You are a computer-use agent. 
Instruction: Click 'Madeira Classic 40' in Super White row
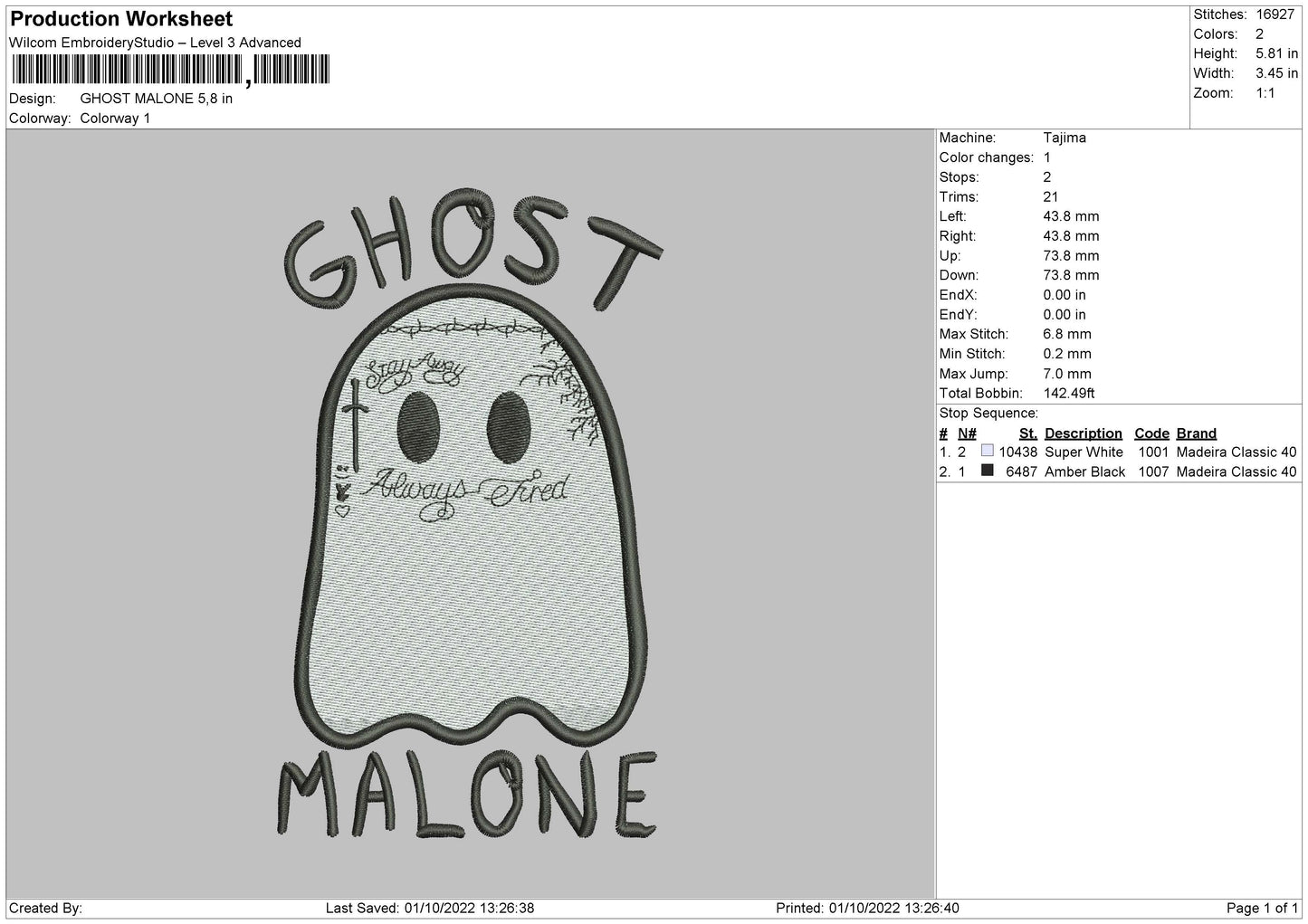click(1236, 452)
